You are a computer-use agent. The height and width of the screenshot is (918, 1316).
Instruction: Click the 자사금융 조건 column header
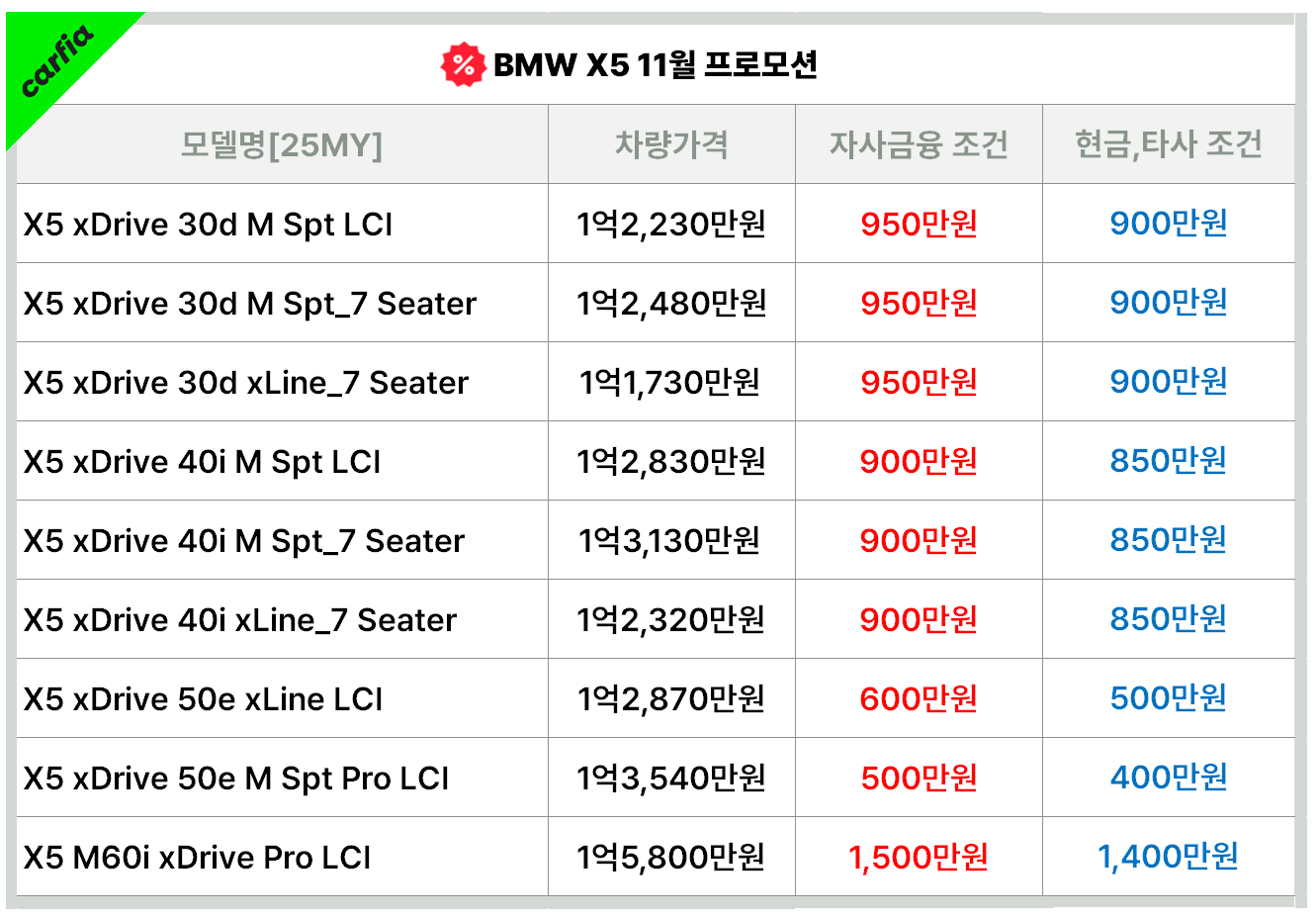click(x=919, y=145)
